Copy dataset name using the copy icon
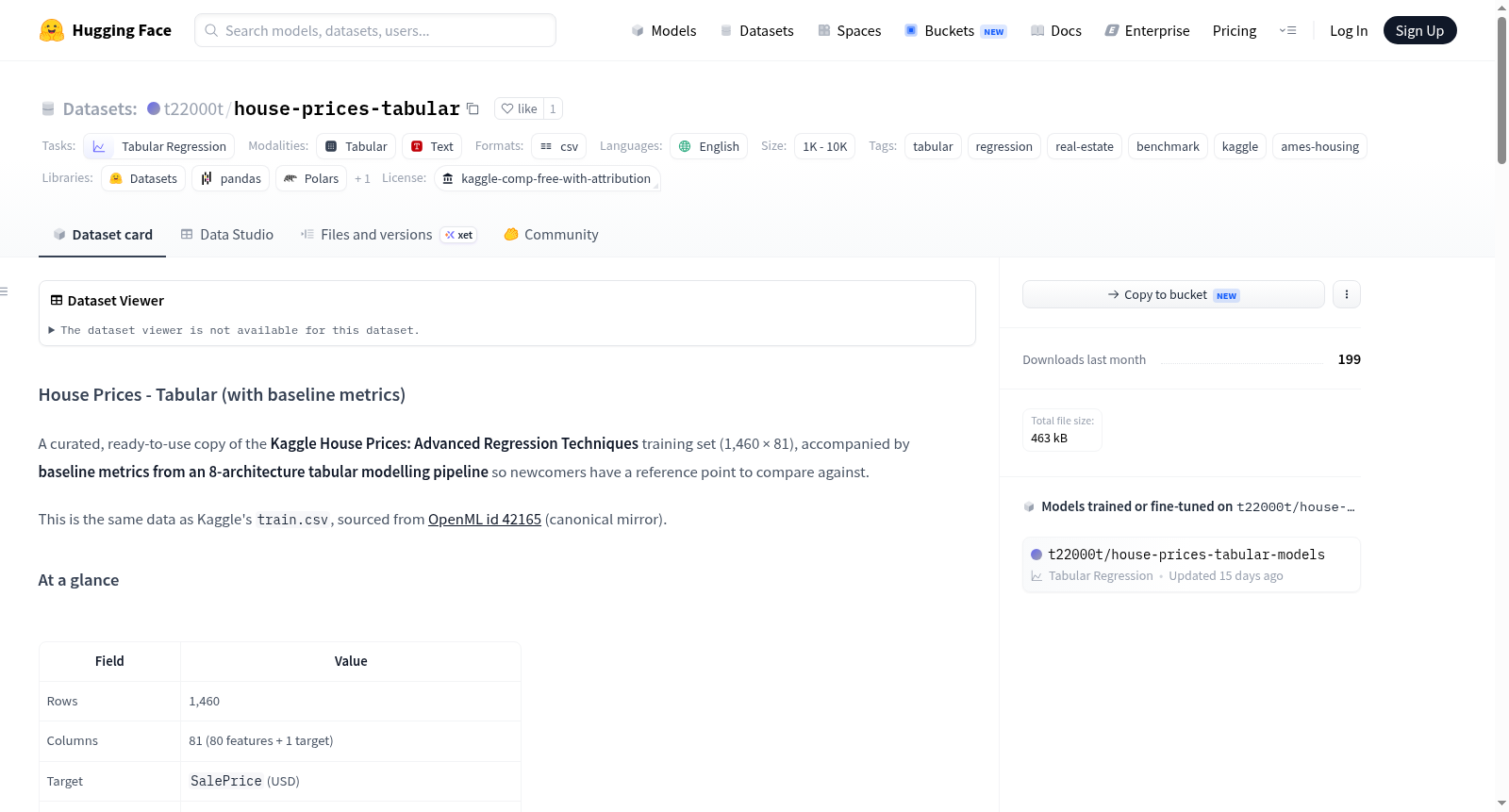 coord(473,108)
